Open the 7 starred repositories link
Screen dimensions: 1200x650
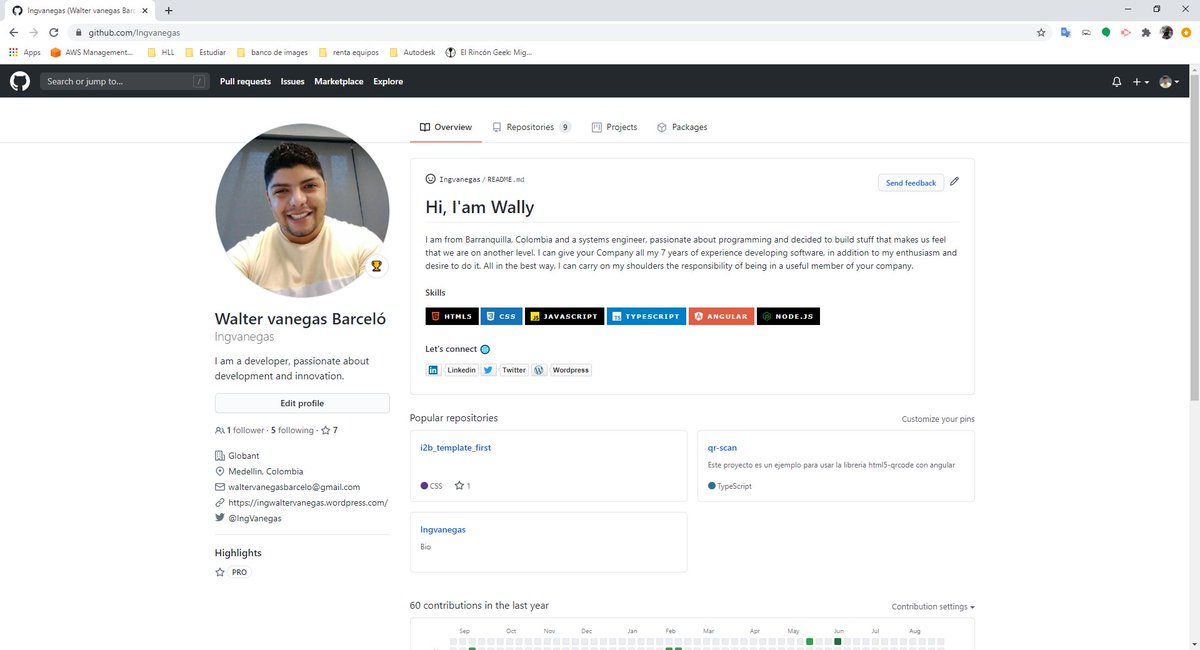(329, 431)
